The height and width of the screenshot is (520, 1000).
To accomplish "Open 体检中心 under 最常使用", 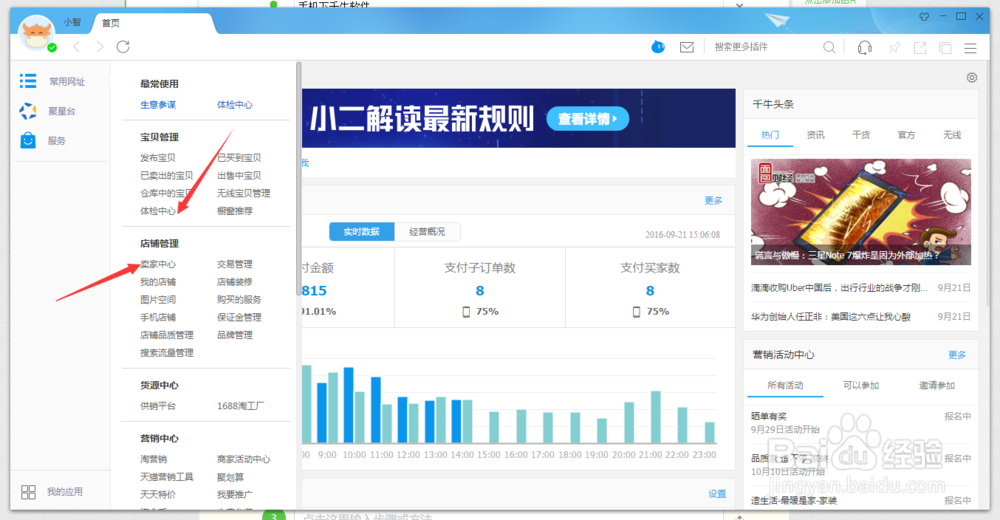I will [x=235, y=105].
